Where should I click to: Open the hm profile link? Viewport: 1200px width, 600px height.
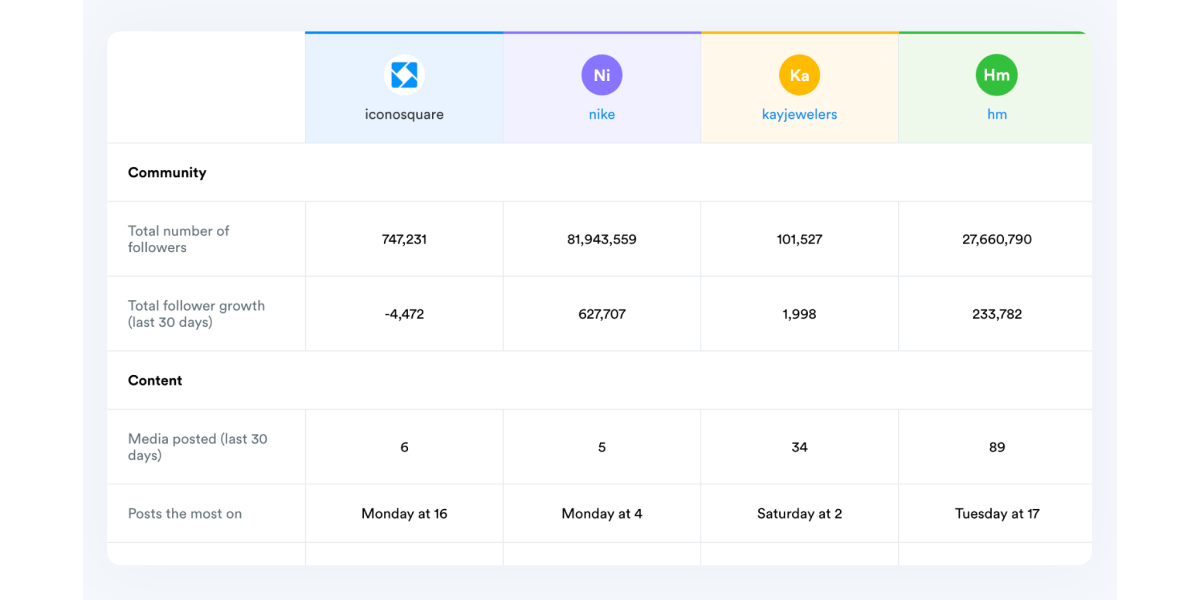tap(997, 114)
